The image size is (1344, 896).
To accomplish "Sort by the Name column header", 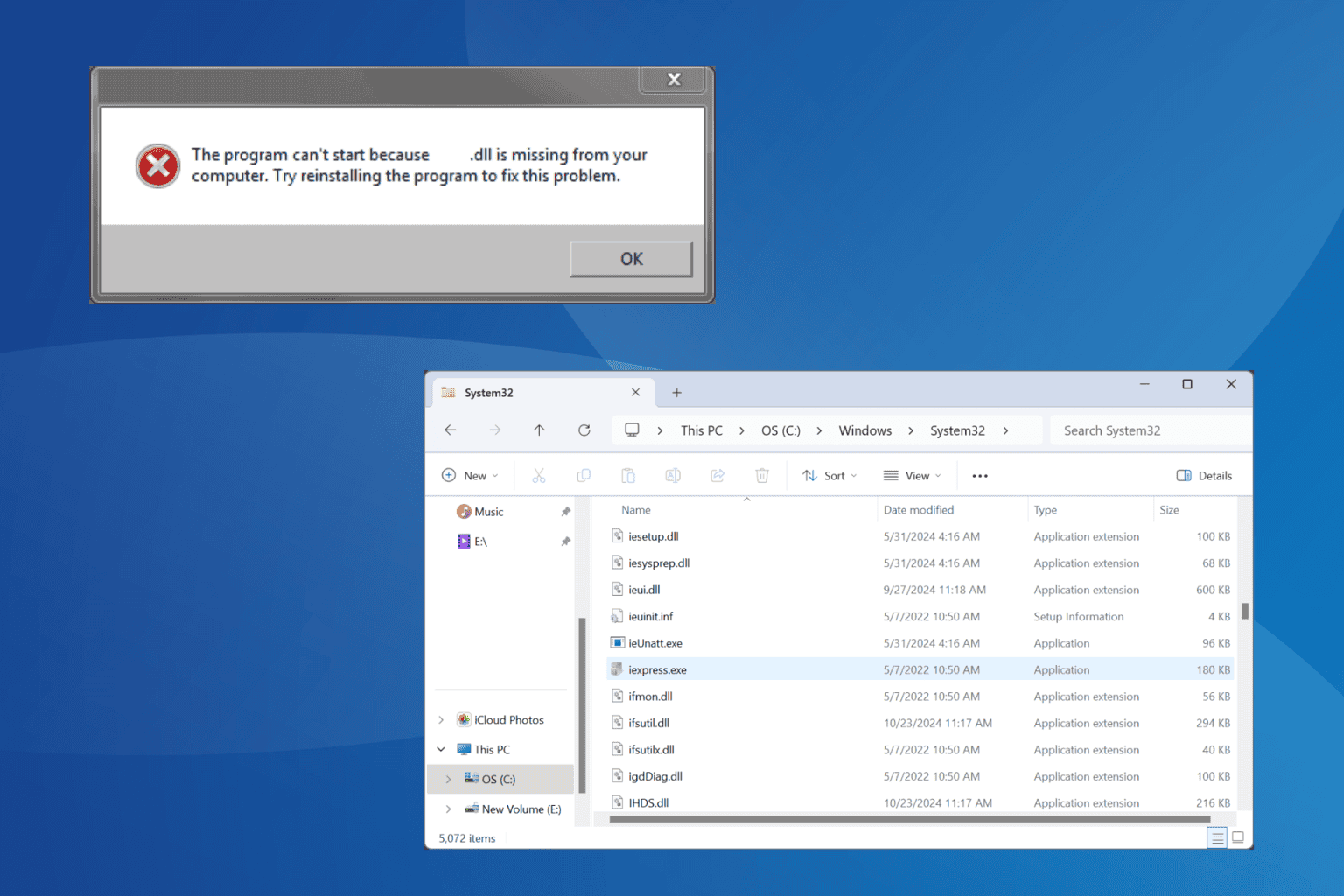I will [636, 510].
